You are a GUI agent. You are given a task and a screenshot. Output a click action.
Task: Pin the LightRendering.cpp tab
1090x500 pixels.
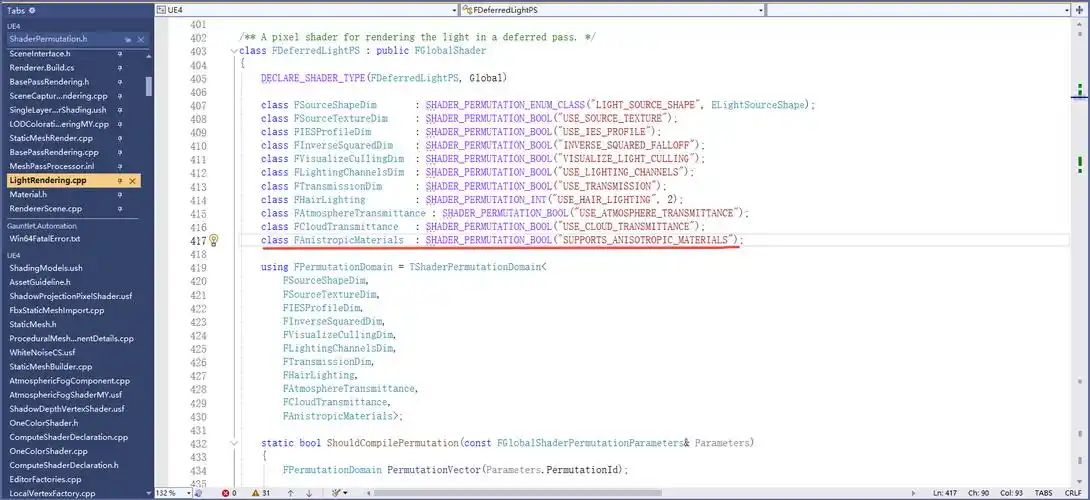click(x=120, y=181)
